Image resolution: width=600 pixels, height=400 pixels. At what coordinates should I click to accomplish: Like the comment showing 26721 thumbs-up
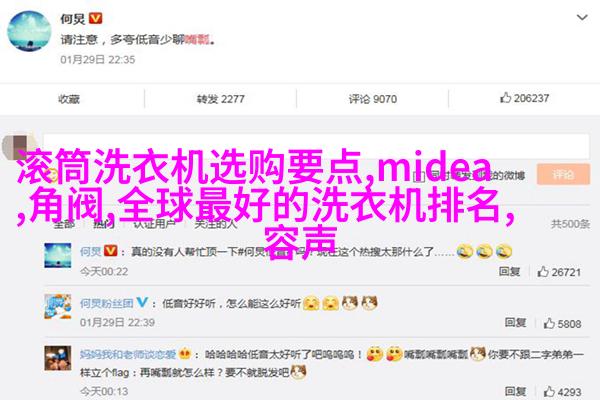(559, 272)
